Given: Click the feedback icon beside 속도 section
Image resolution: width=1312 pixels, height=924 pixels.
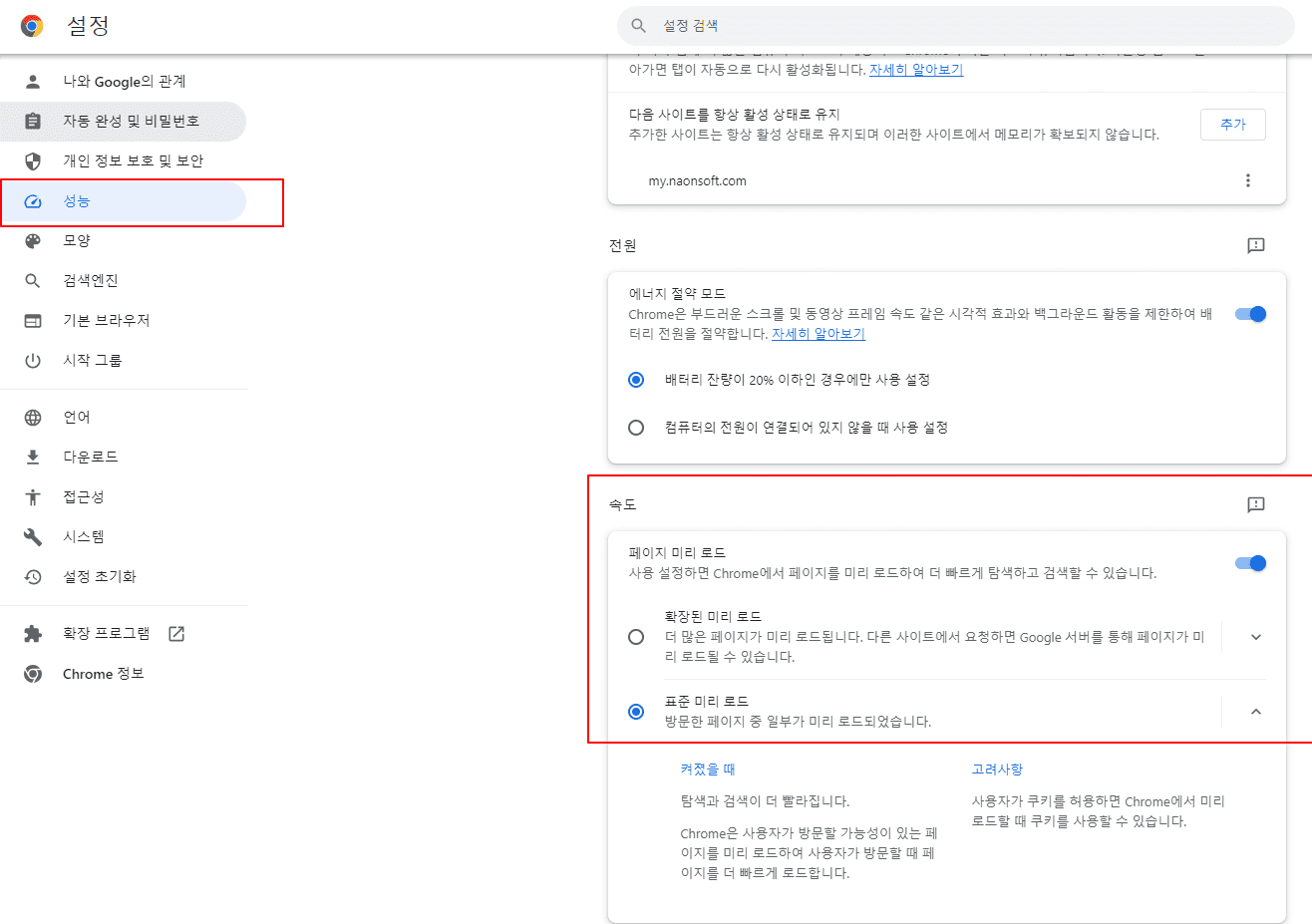Looking at the screenshot, I should [x=1255, y=504].
